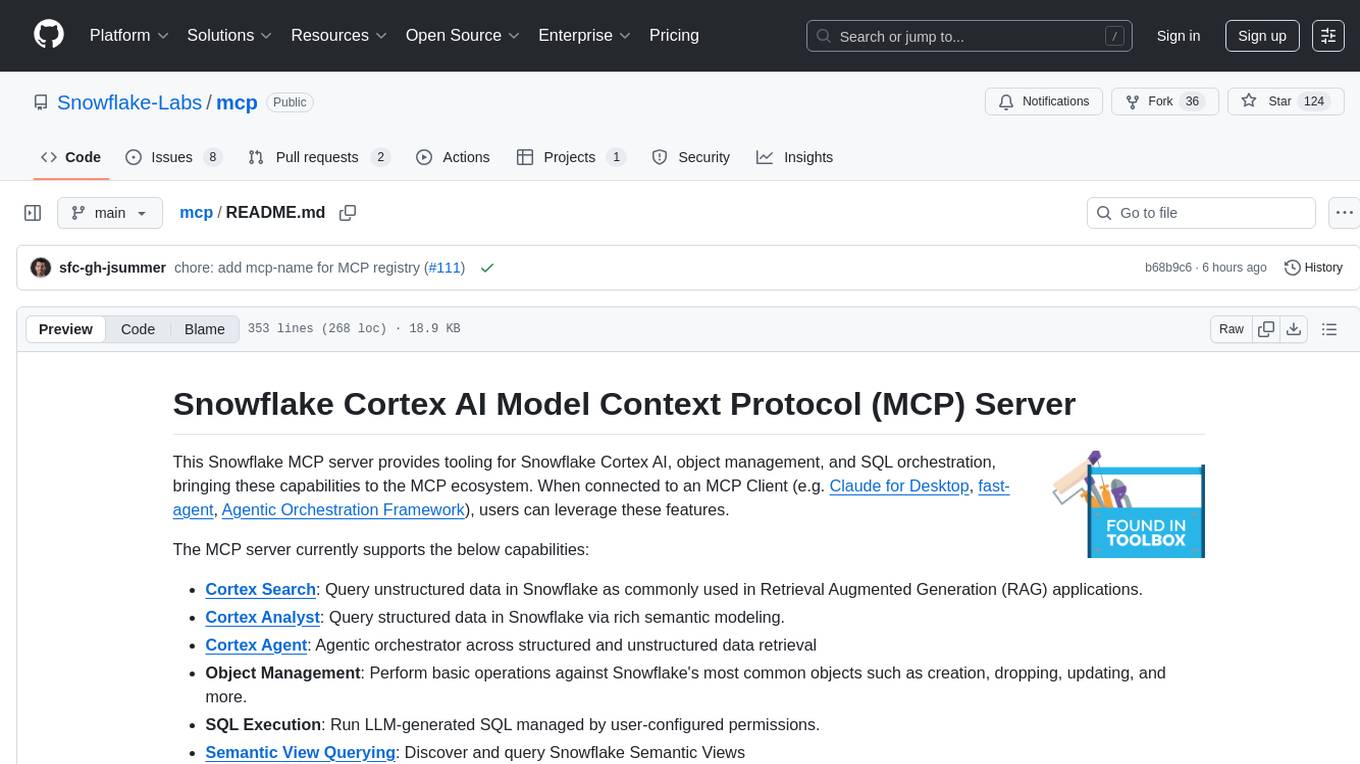Follow the Claude for Desktop link
The width and height of the screenshot is (1360, 764).
click(899, 486)
